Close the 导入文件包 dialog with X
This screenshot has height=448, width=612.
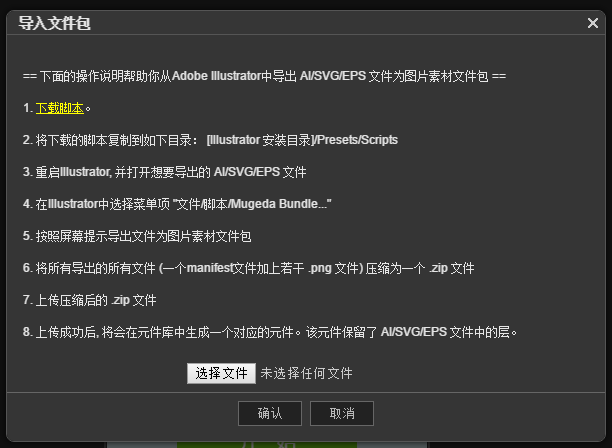592,23
